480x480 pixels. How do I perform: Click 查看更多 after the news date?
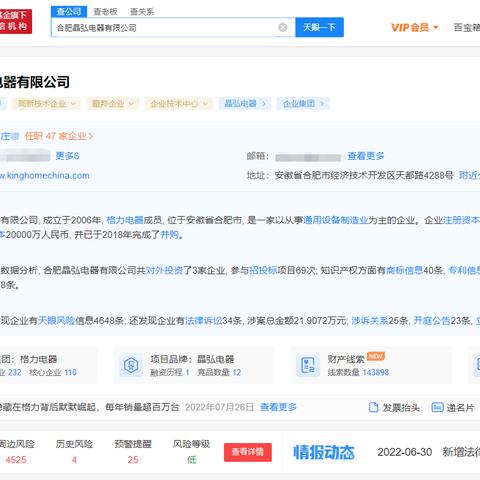click(278, 407)
